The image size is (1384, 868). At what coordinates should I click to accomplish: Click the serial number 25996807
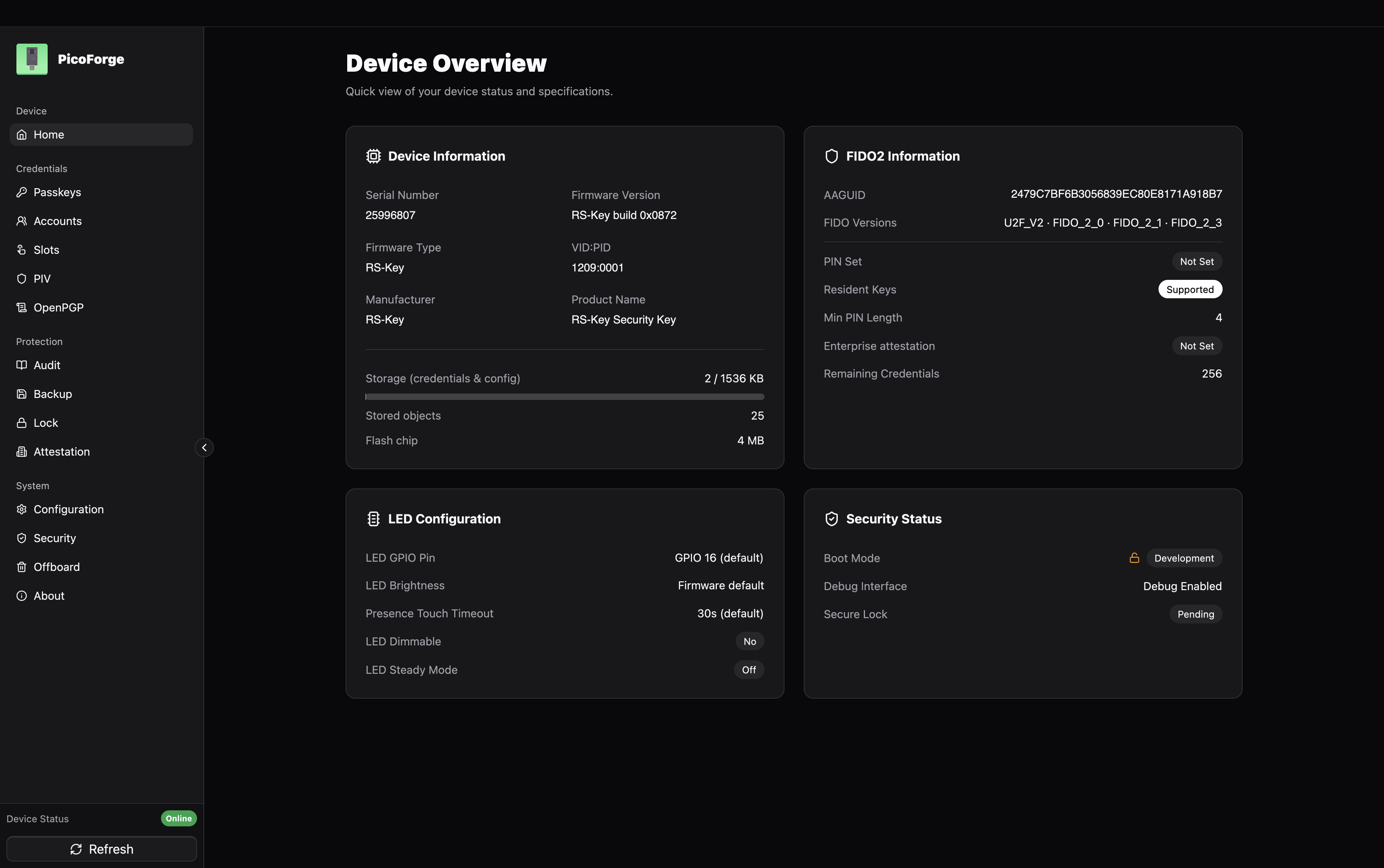click(390, 215)
